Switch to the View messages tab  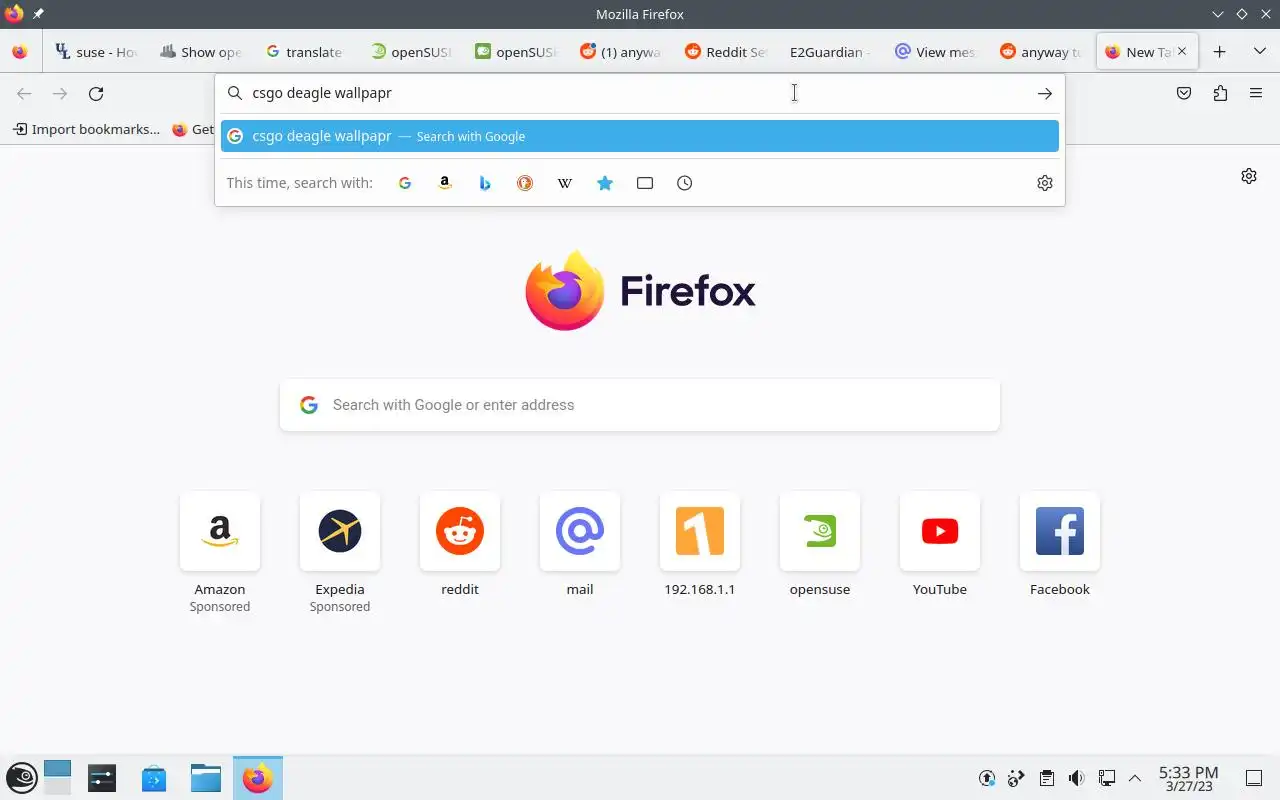click(x=934, y=52)
